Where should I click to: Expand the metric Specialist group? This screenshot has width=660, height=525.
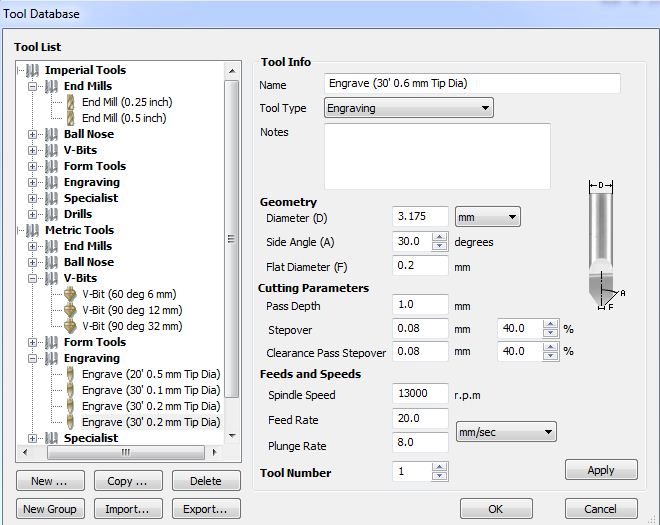point(32,439)
